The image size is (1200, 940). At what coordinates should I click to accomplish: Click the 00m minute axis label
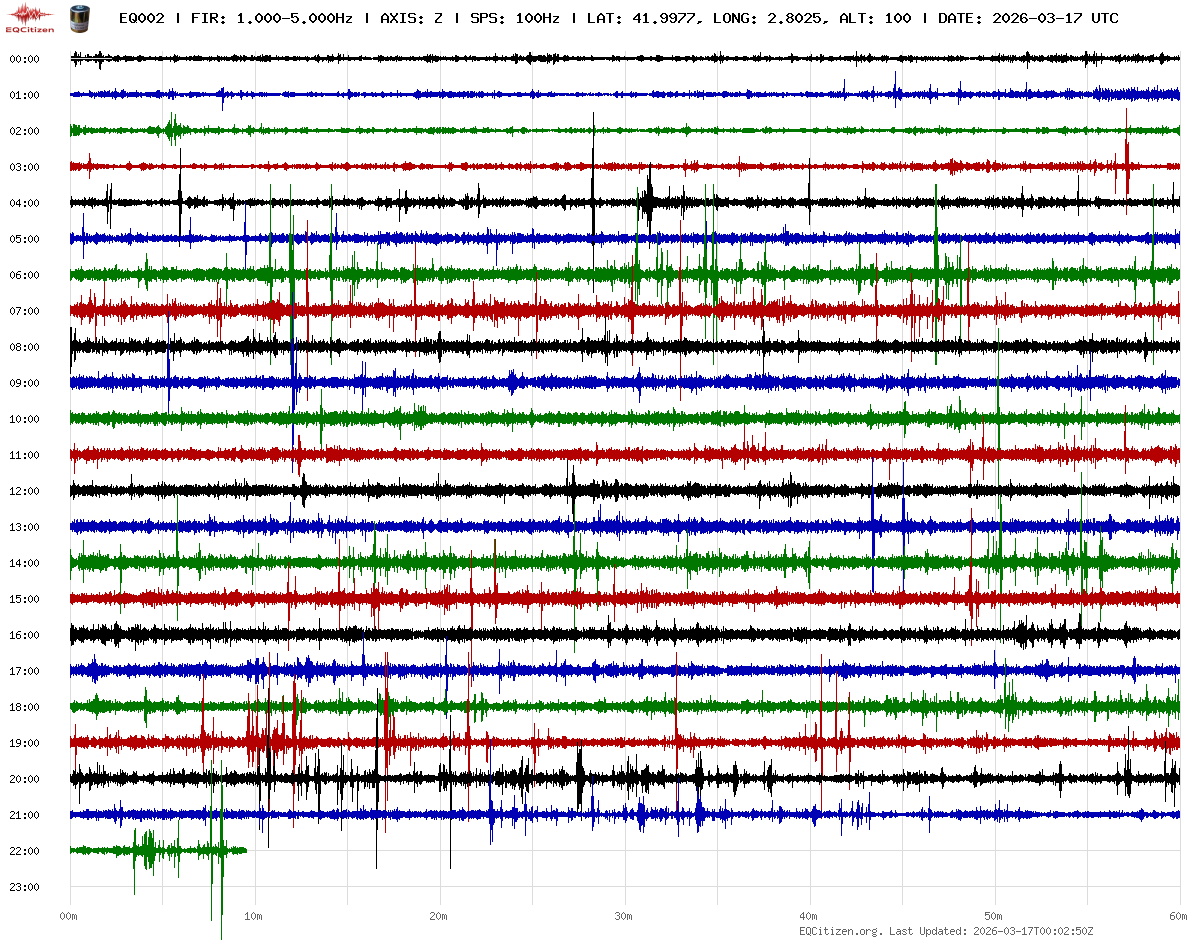(x=69, y=916)
